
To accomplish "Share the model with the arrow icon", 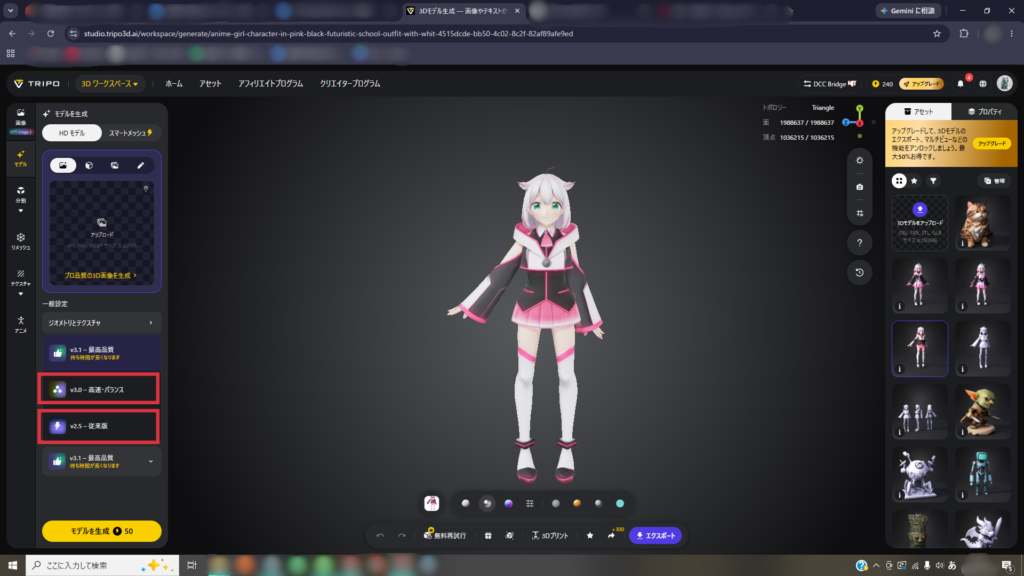I will click(611, 536).
